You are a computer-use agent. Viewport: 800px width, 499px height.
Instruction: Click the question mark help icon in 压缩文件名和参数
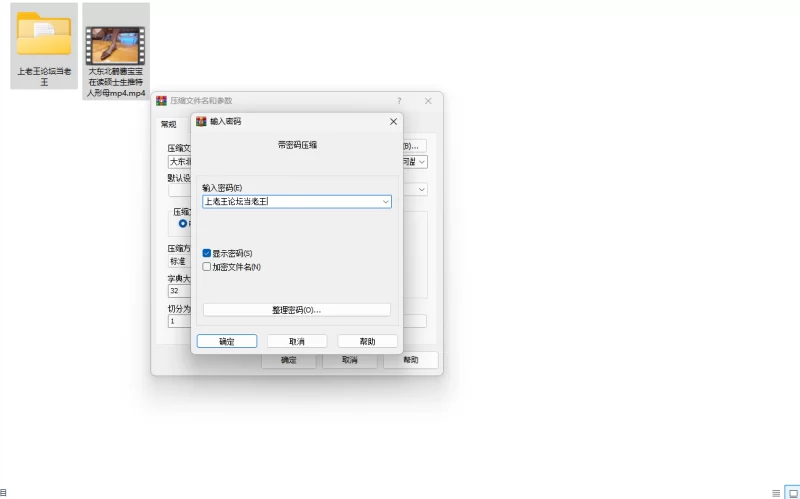click(399, 101)
